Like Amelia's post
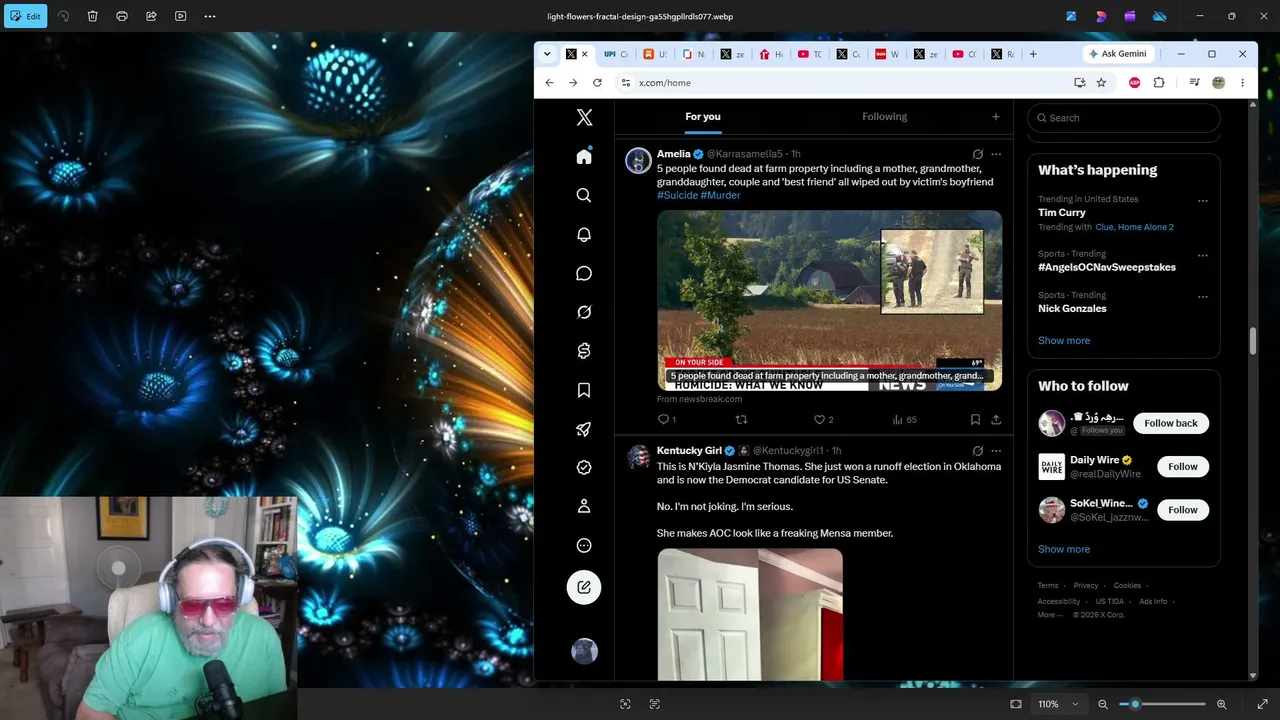The width and height of the screenshot is (1280, 720). [x=824, y=420]
